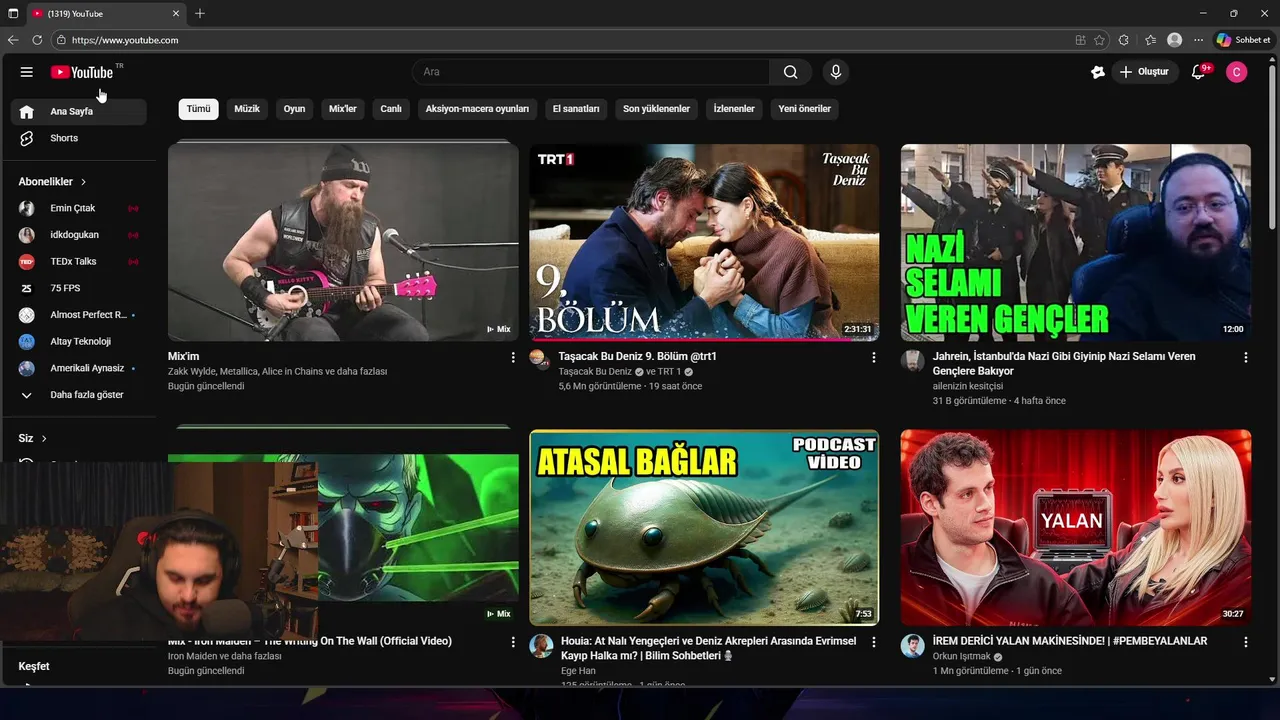Select the Tümü filter chip
This screenshot has width=1280, height=720.
(199, 109)
